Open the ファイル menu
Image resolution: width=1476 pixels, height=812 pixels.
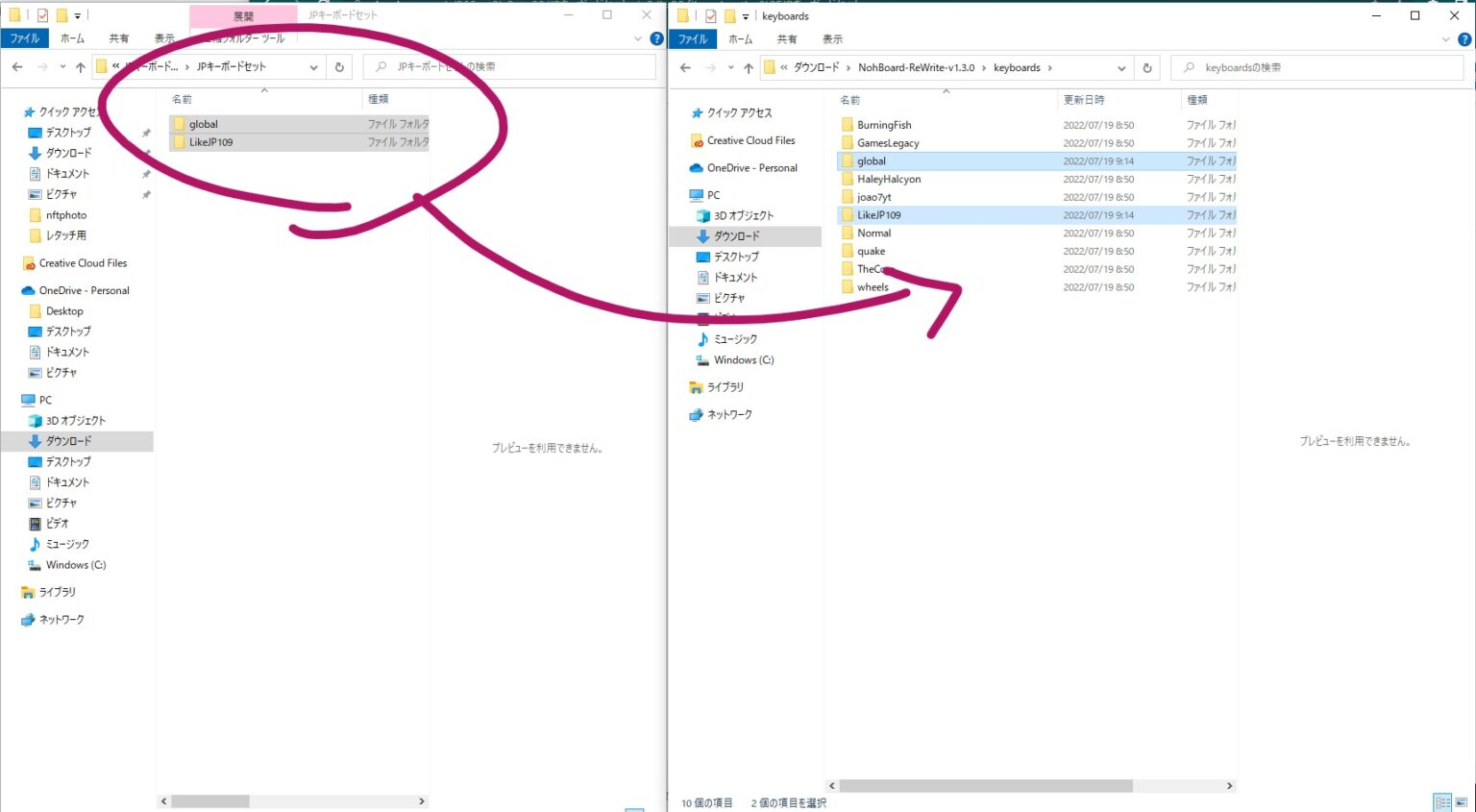point(692,38)
